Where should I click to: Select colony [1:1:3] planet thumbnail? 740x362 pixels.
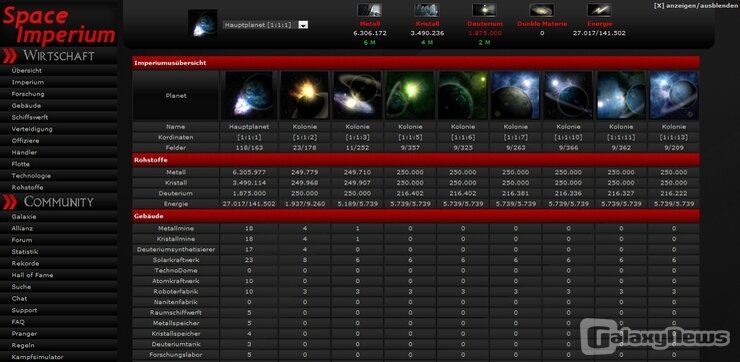pyautogui.click(x=357, y=95)
